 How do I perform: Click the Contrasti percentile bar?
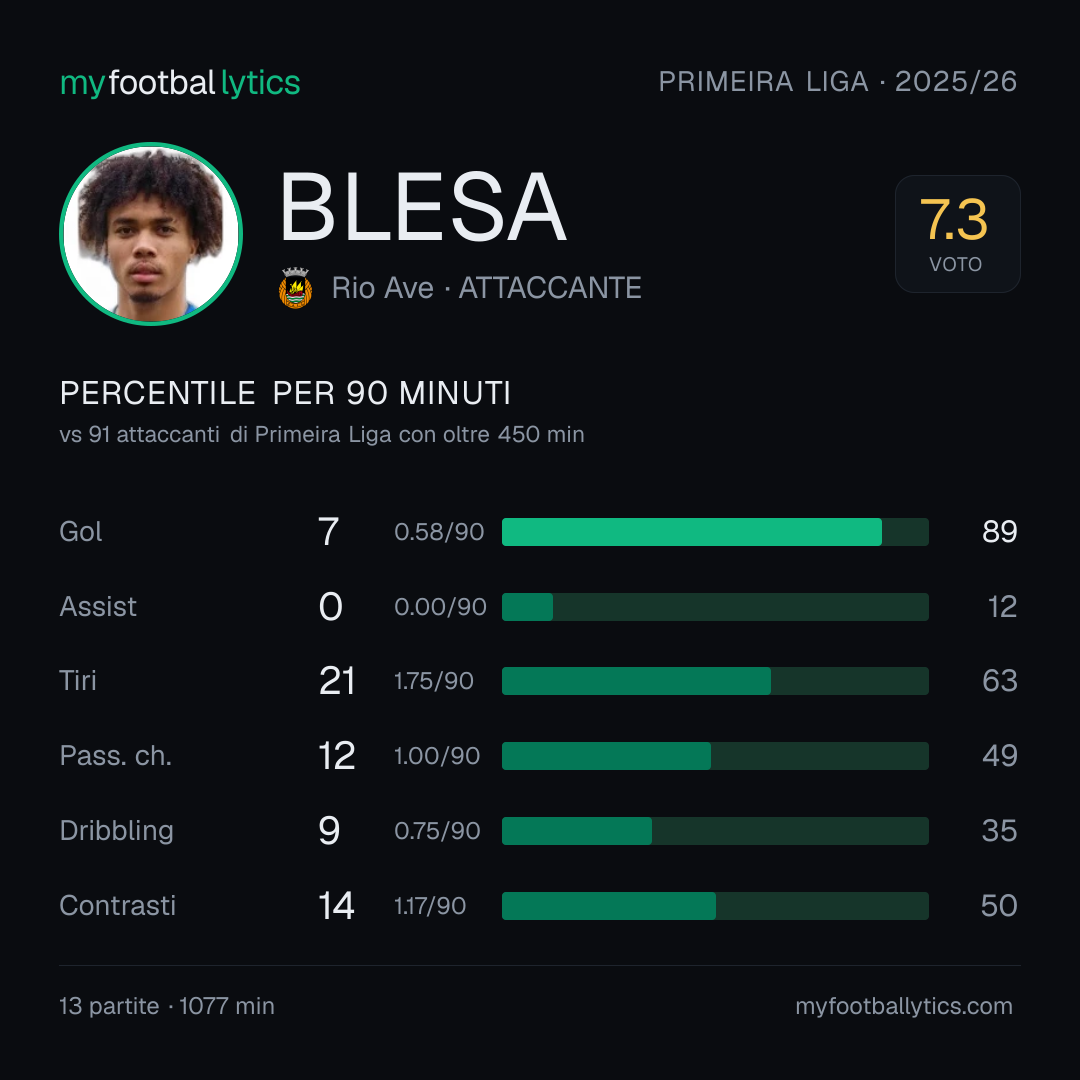coord(715,906)
